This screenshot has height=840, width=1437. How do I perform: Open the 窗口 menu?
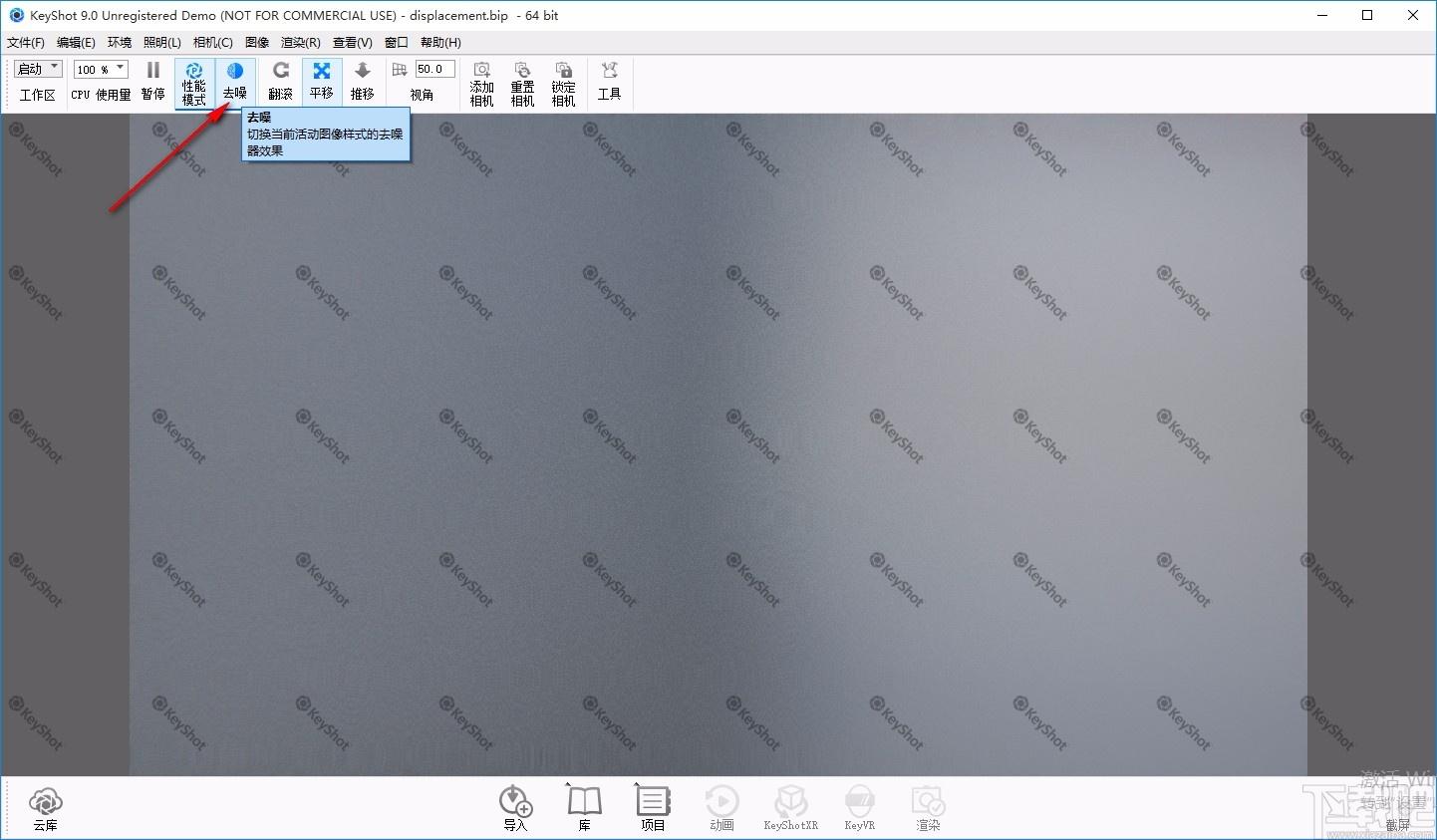(397, 42)
